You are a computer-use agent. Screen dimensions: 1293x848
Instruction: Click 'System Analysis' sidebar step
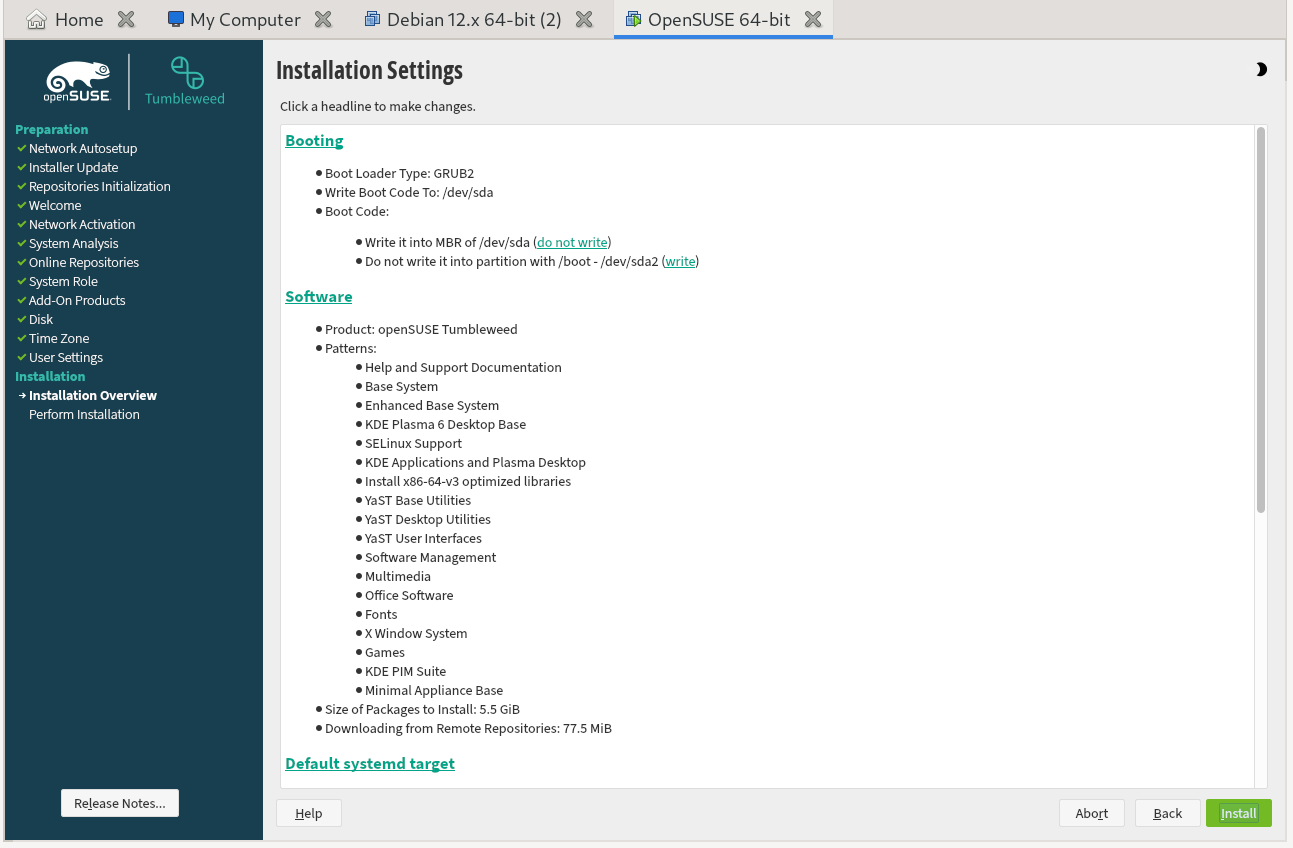coord(73,244)
